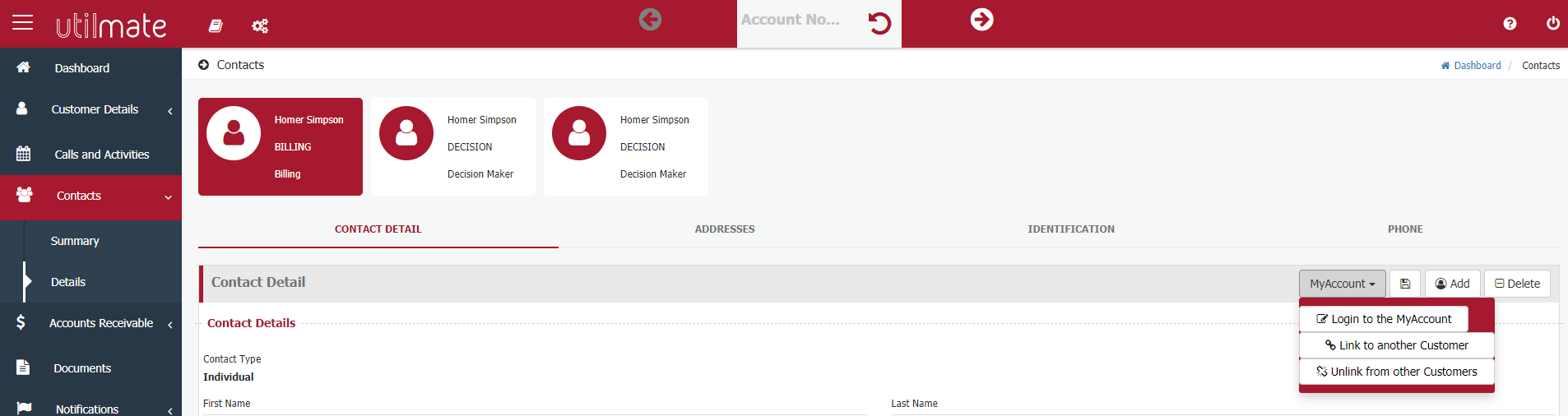Choose Login to the MyAccount
Screen dimensions: 1568x416
(x=1384, y=319)
